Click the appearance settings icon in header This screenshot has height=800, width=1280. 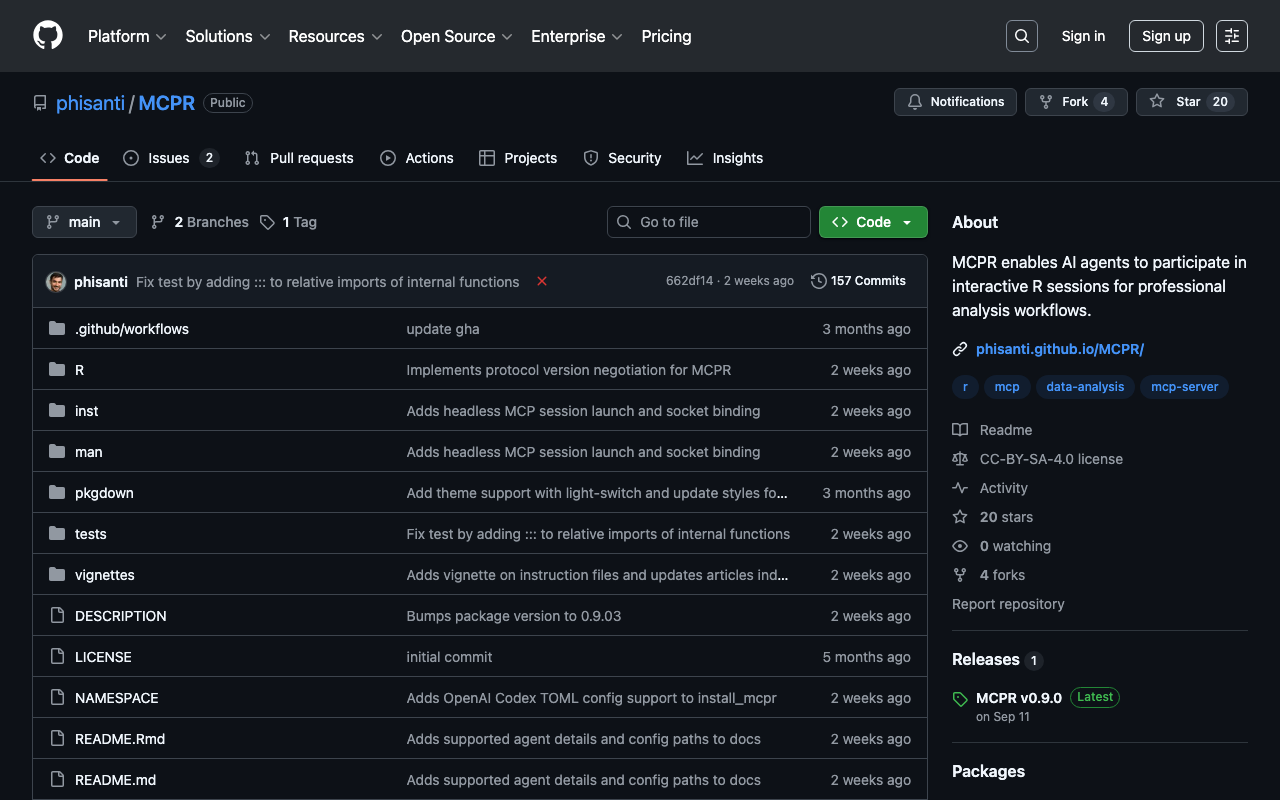pyautogui.click(x=1231, y=36)
